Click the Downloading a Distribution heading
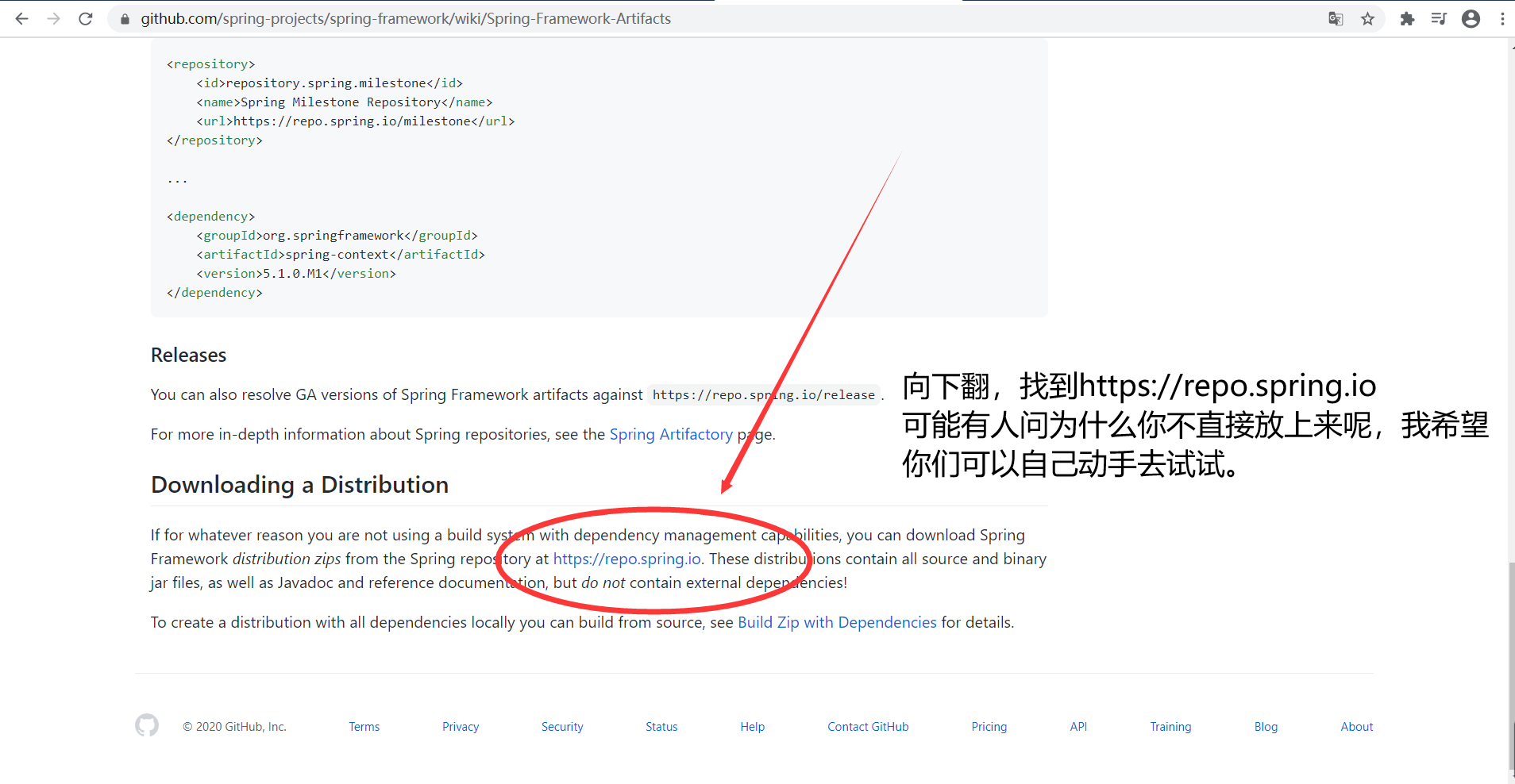Screen dimensions: 1515x784 tap(300, 485)
